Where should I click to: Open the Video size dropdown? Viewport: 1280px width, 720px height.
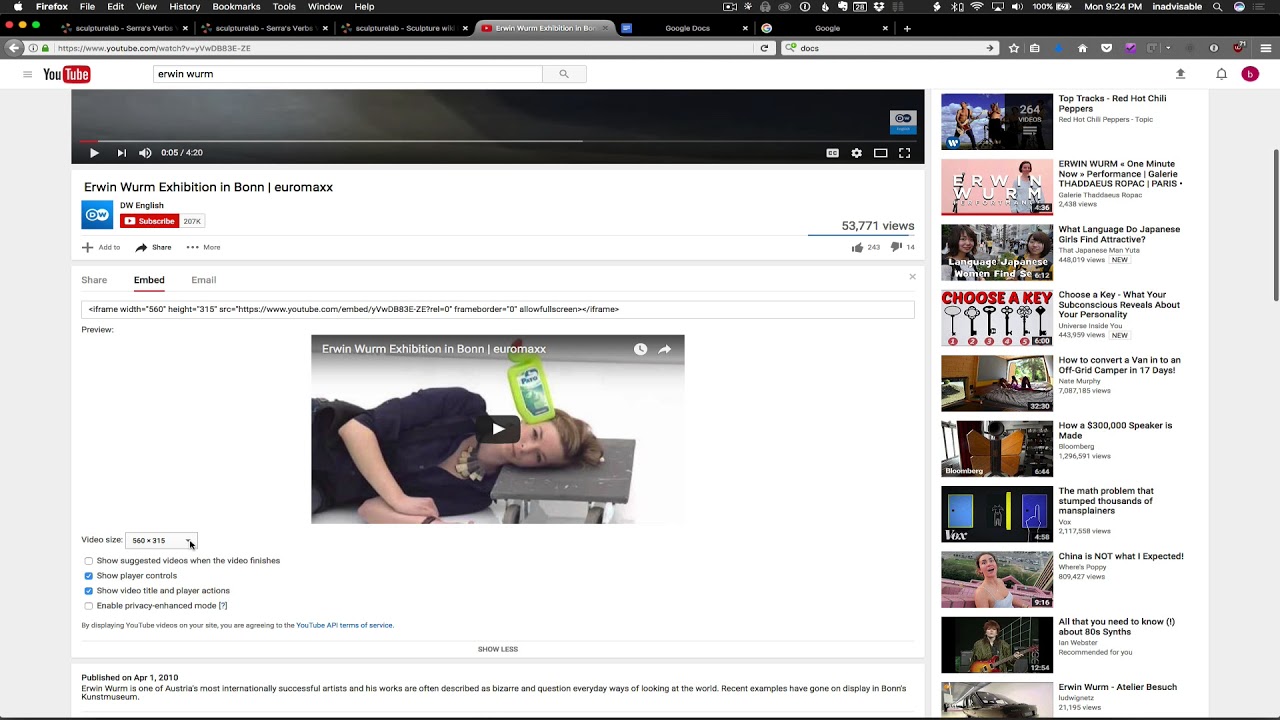click(x=161, y=540)
